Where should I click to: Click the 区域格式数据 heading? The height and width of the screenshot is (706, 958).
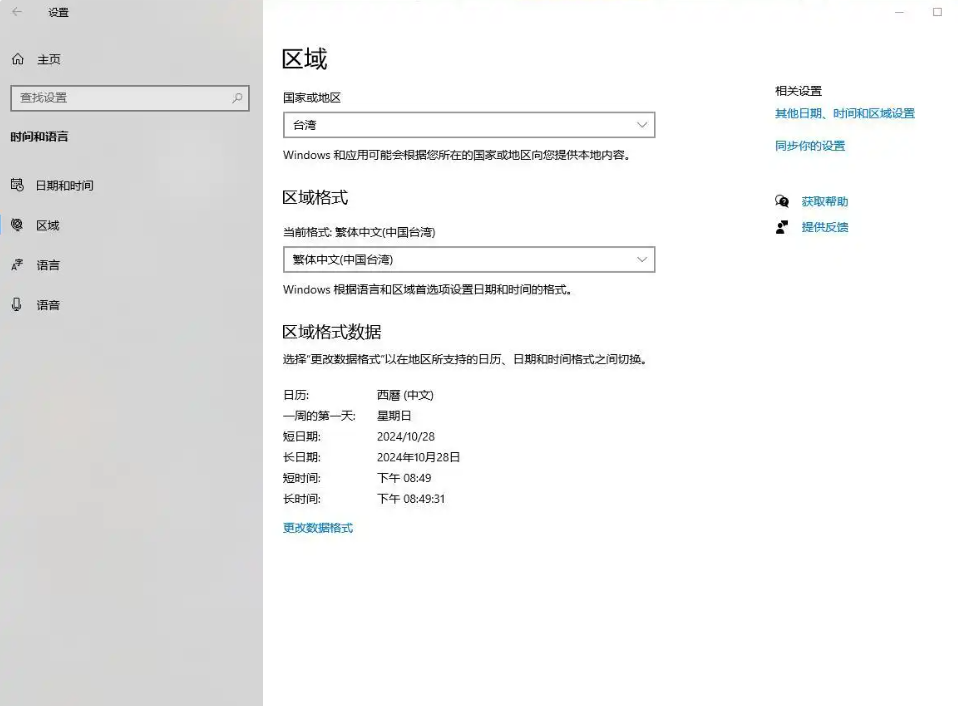tap(332, 332)
